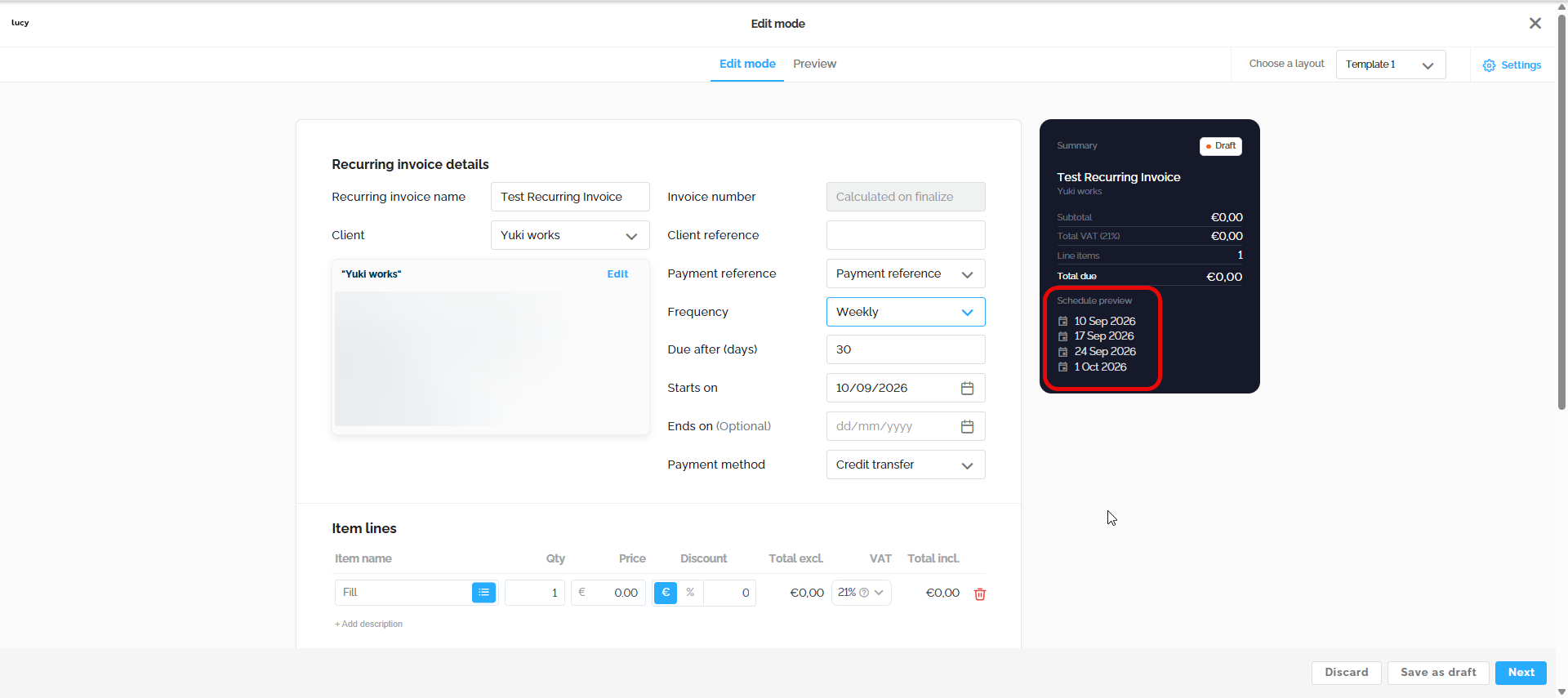Click the VAT help question mark icon

click(x=864, y=593)
